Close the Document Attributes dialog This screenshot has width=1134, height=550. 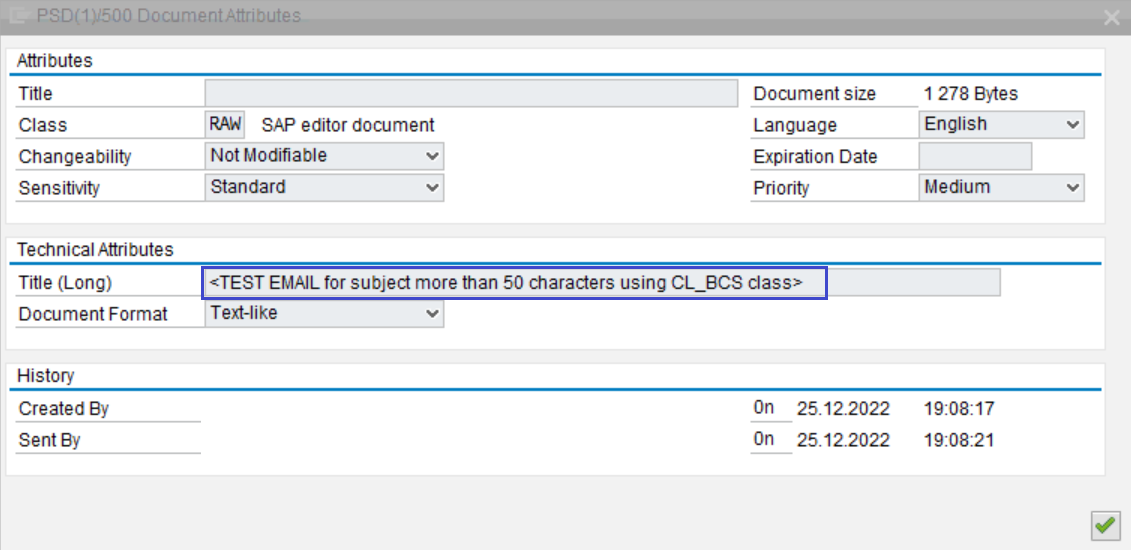click(x=1111, y=17)
